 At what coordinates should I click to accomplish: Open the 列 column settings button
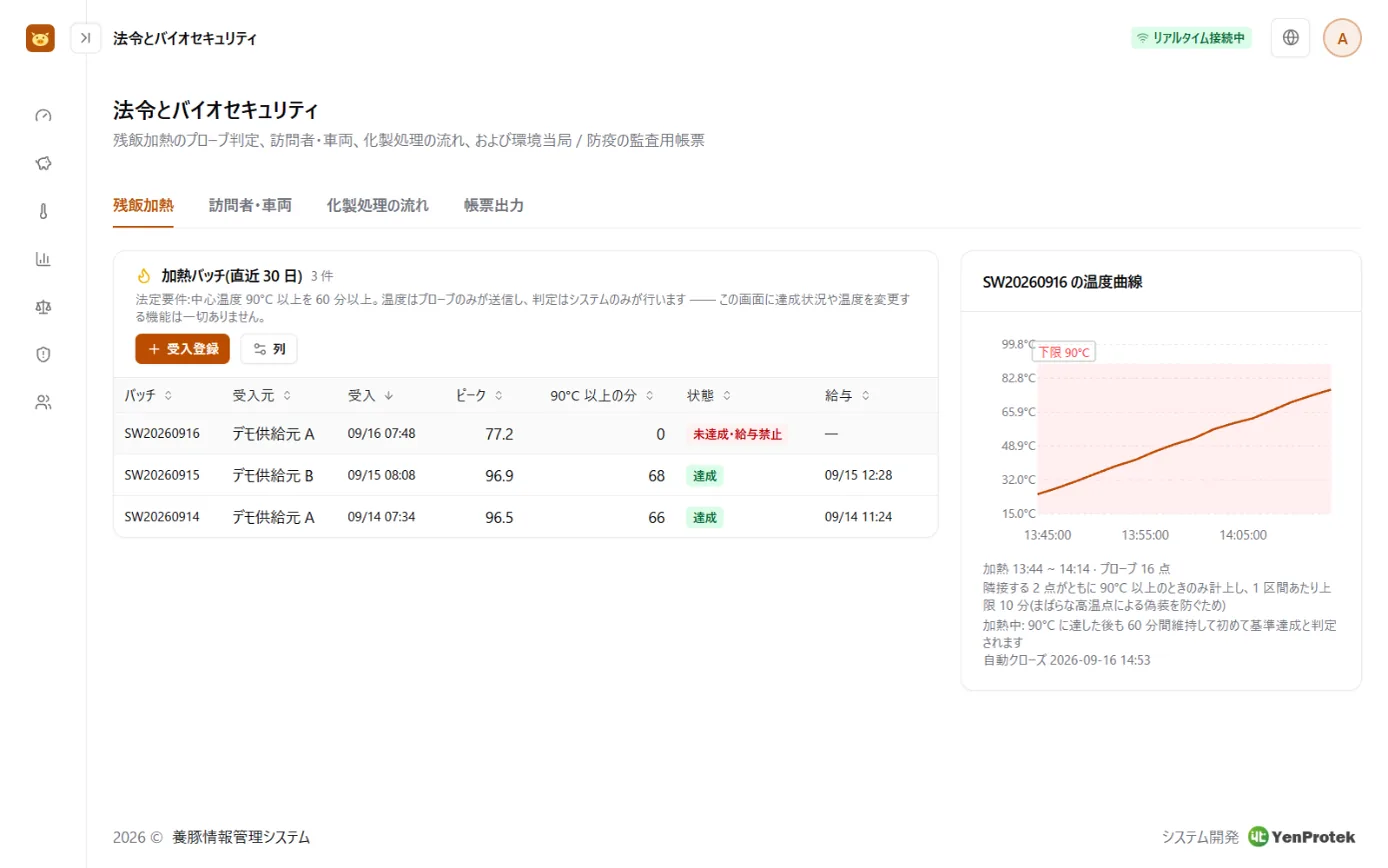pos(269,349)
